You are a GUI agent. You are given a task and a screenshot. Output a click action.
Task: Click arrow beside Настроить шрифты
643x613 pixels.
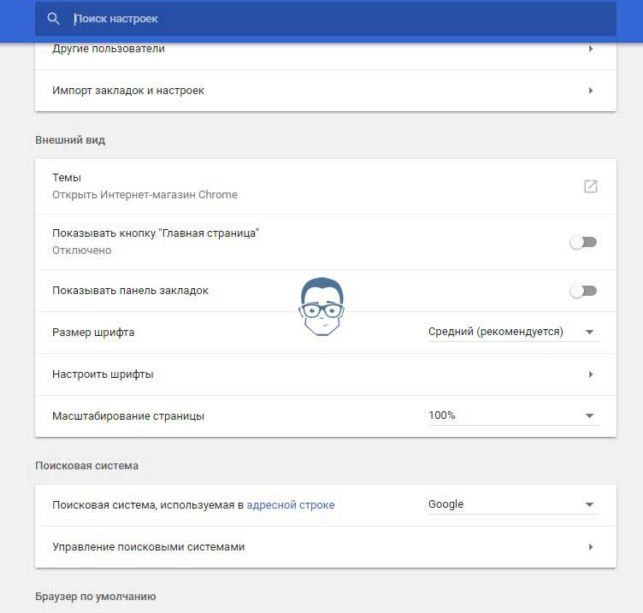pyautogui.click(x=591, y=374)
